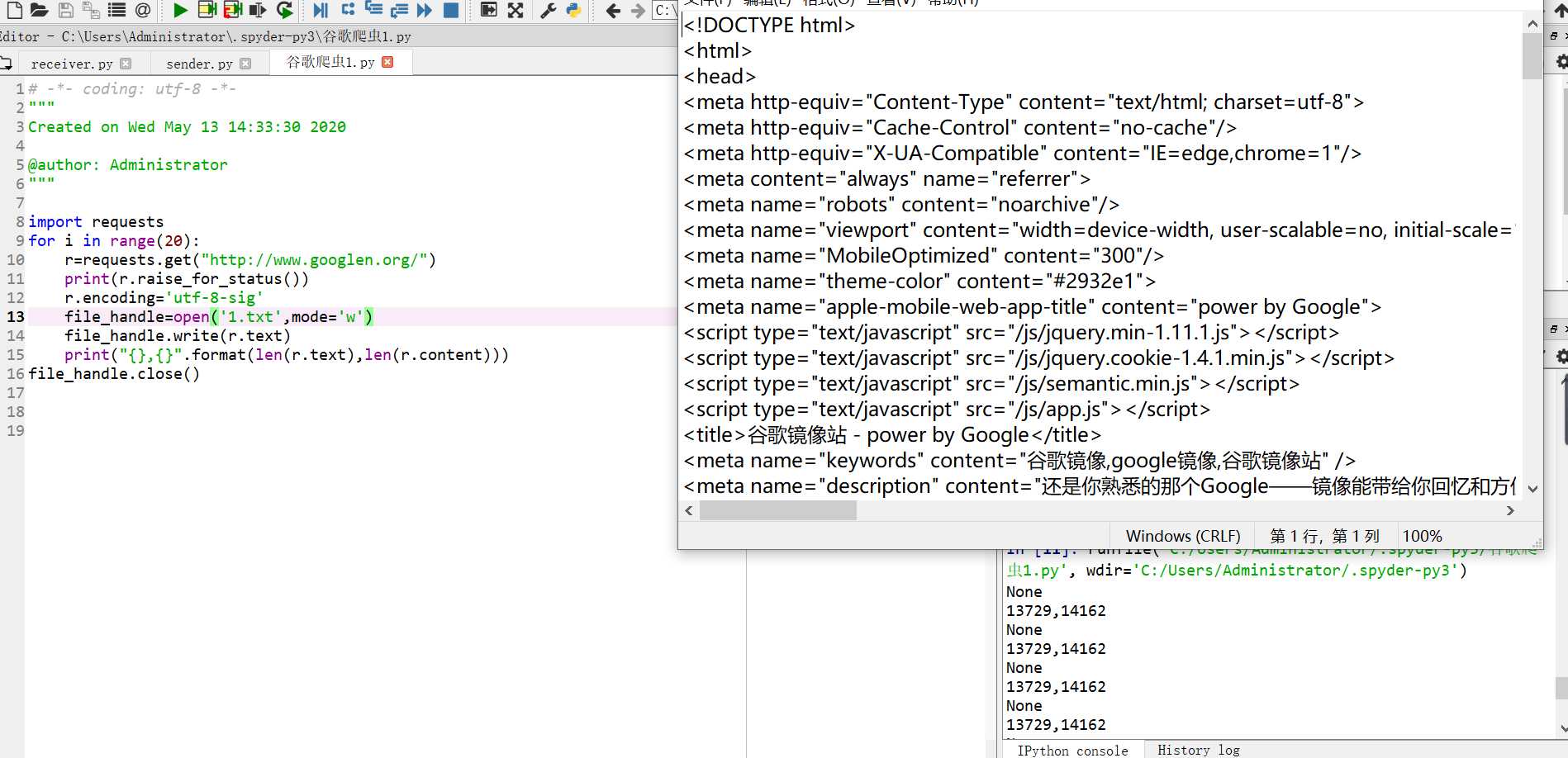
Task: Close the sender.py tab
Action: [245, 64]
